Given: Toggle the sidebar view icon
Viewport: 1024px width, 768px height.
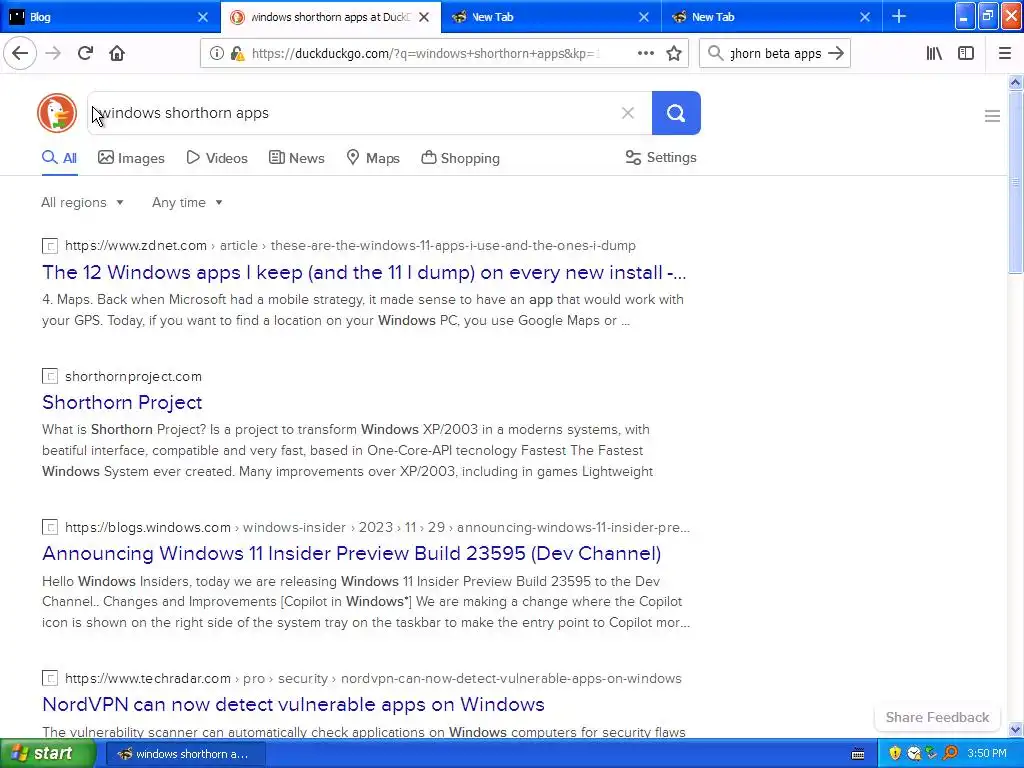Looking at the screenshot, I should (966, 54).
